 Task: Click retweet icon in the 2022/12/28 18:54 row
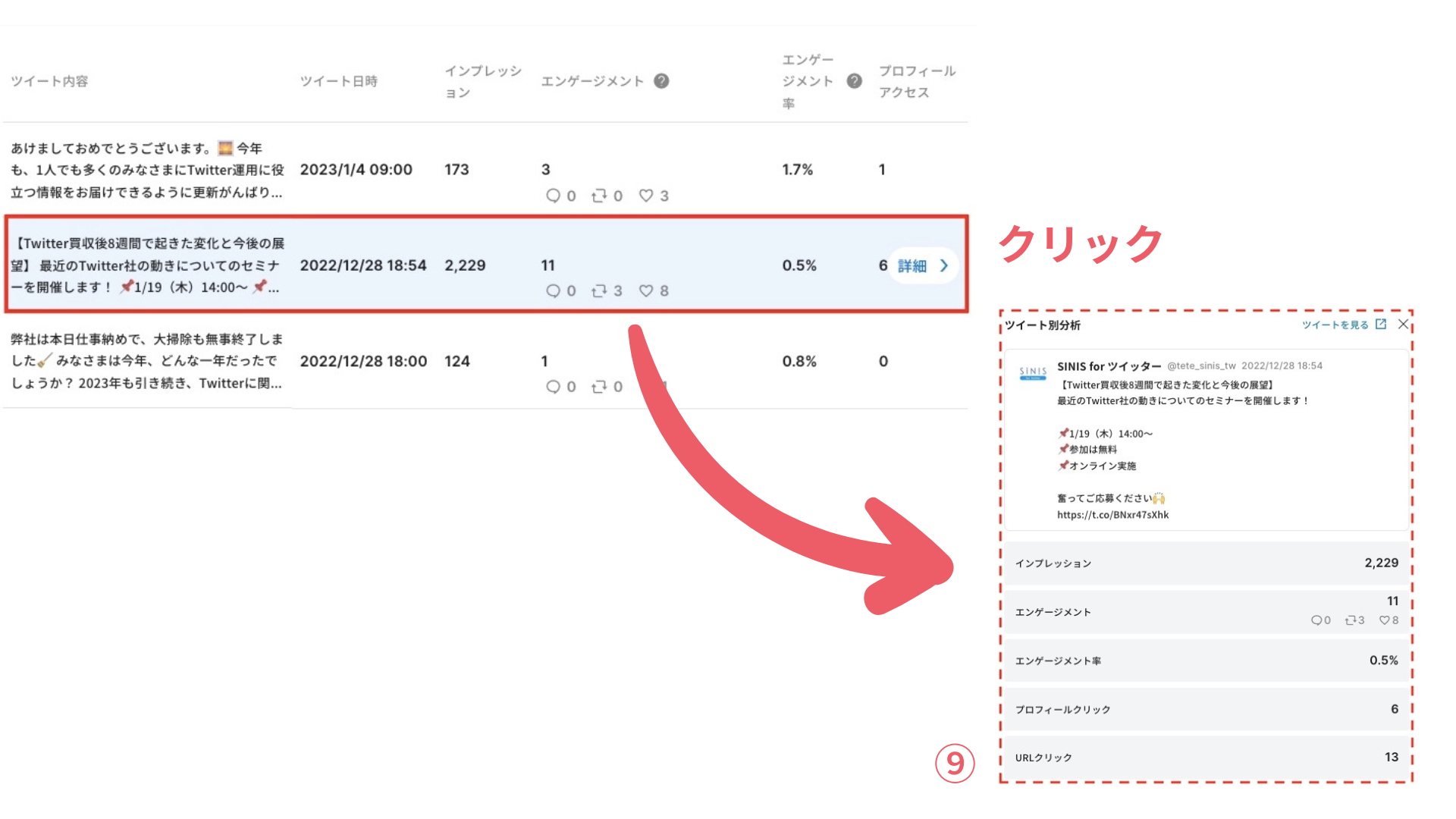click(x=599, y=291)
